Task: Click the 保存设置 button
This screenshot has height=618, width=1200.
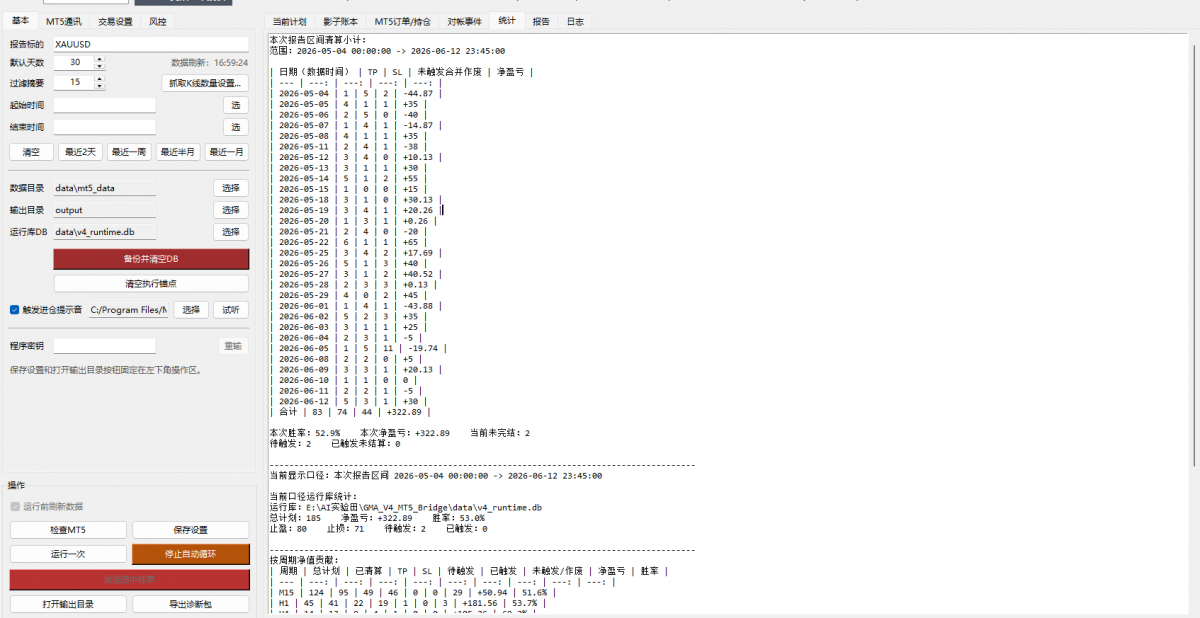Action: (191, 530)
